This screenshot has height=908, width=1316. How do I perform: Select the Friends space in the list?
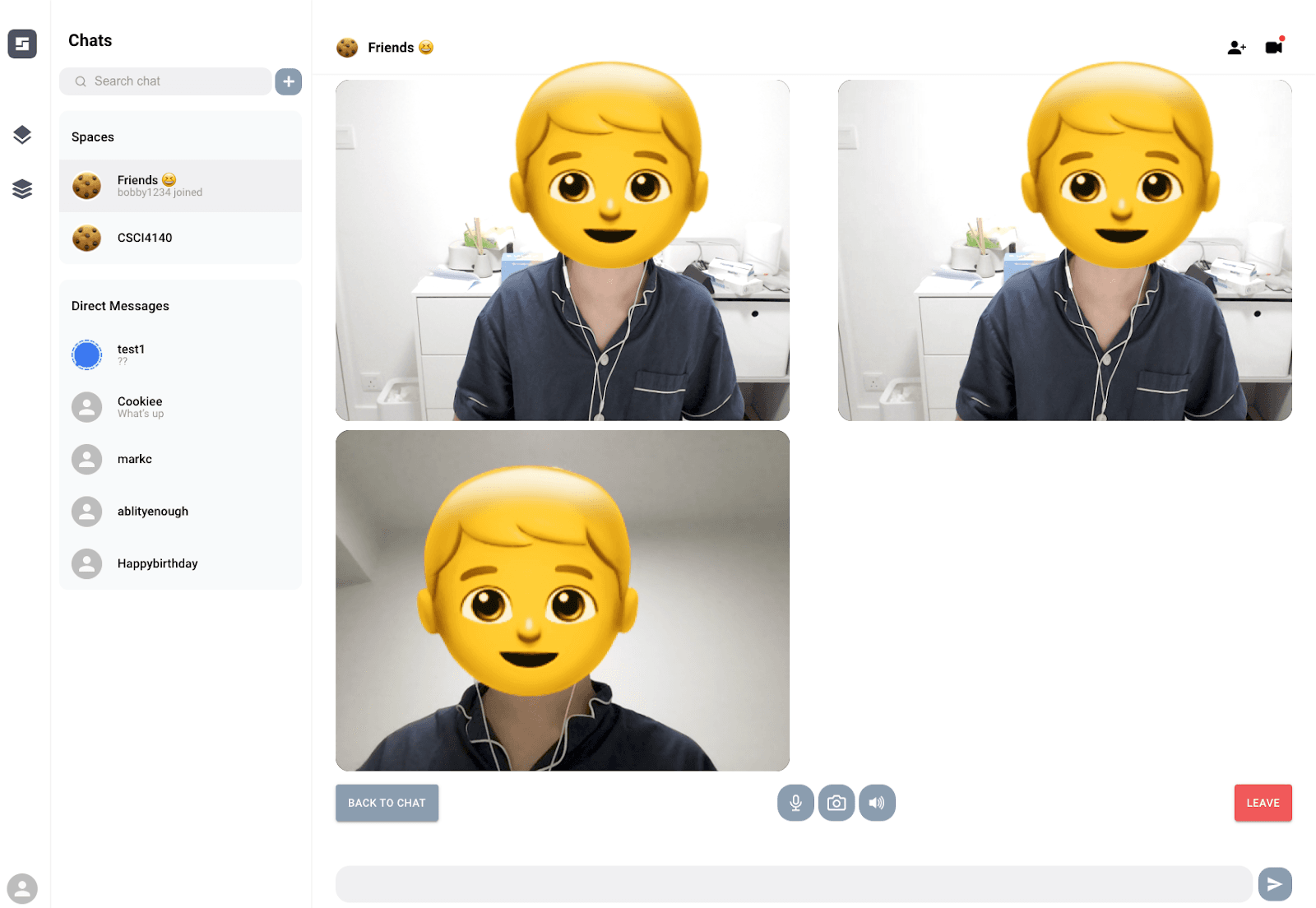180,186
